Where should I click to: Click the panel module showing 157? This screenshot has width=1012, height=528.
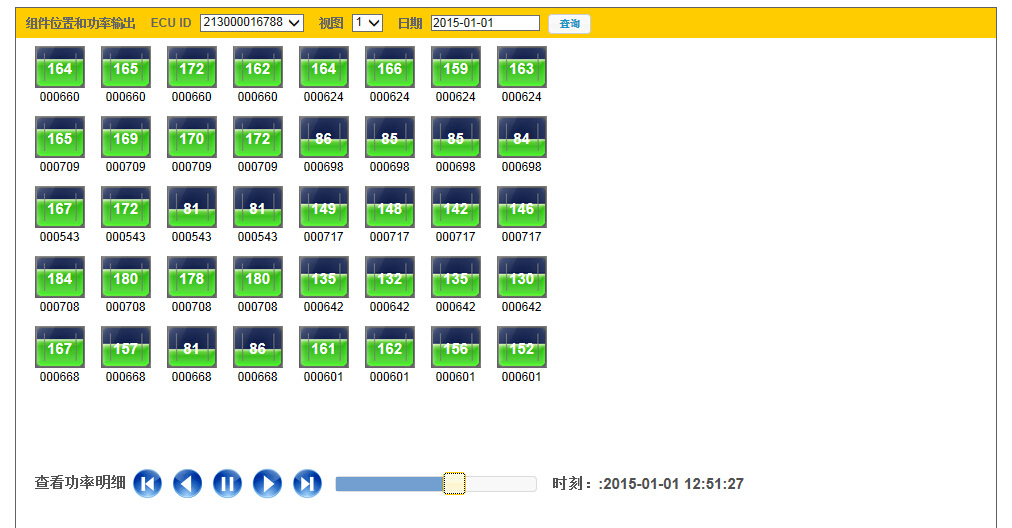tap(126, 348)
